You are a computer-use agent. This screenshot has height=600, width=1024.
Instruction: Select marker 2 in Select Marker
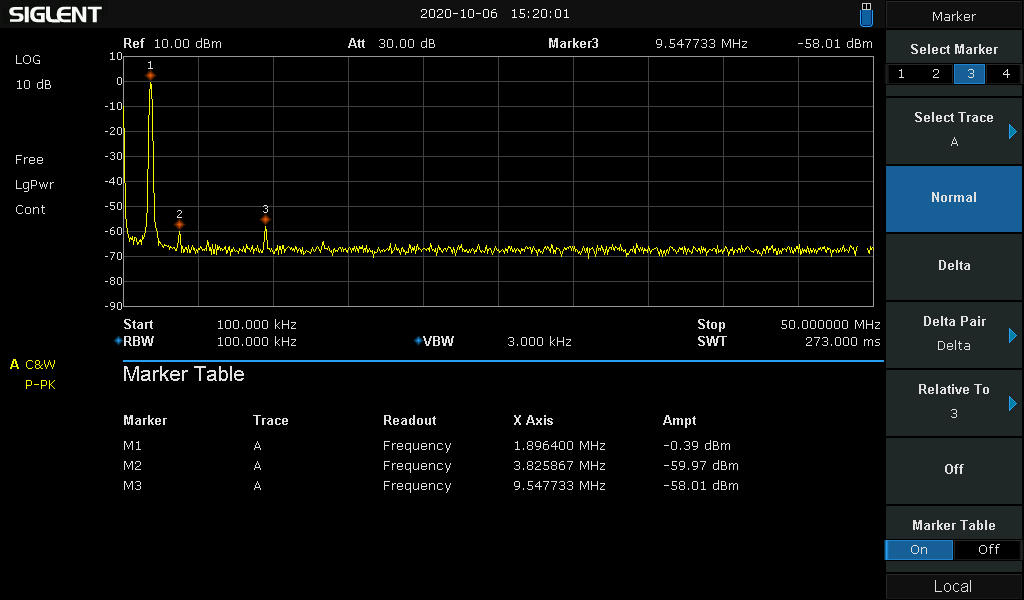point(936,74)
